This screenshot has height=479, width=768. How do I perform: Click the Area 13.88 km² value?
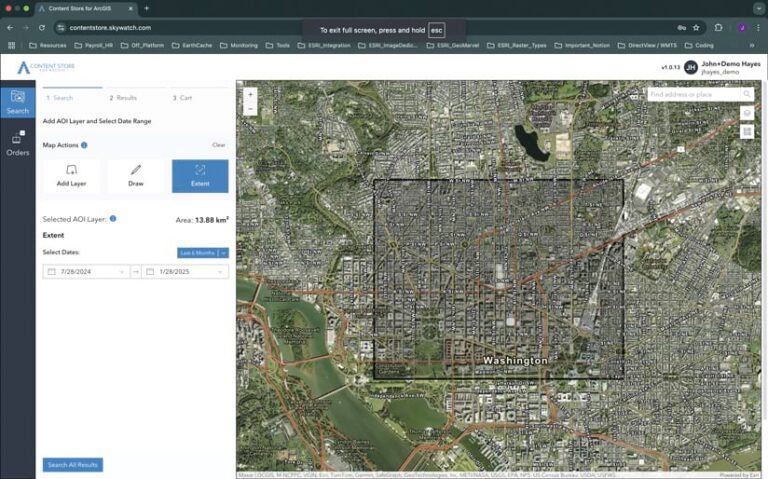pyautogui.click(x=212, y=220)
